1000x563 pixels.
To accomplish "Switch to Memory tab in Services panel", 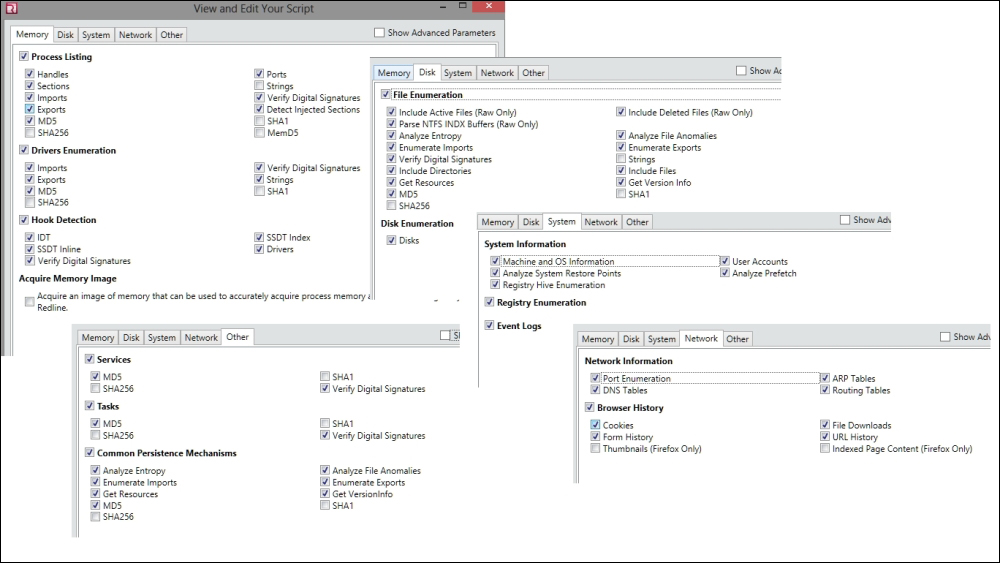I will [x=98, y=338].
